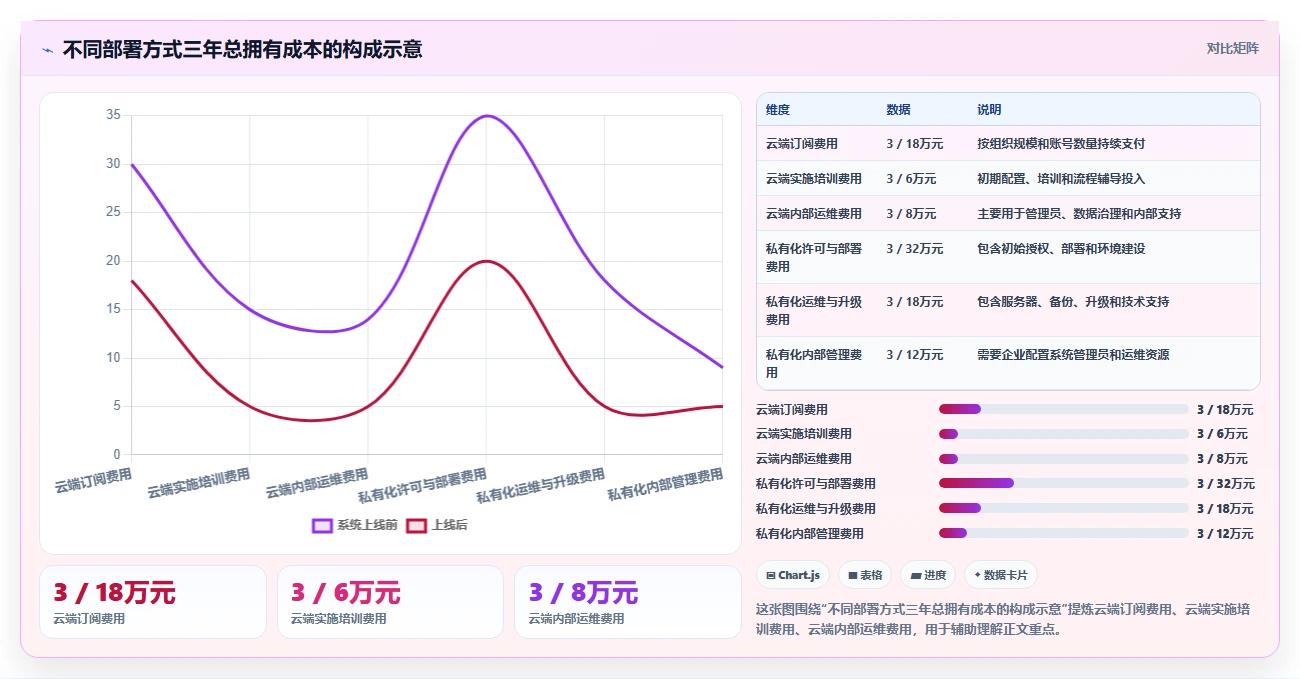The height and width of the screenshot is (679, 1300).
Task: Click the 私有化内部管理费用 x-axis label
Action: [x=665, y=485]
